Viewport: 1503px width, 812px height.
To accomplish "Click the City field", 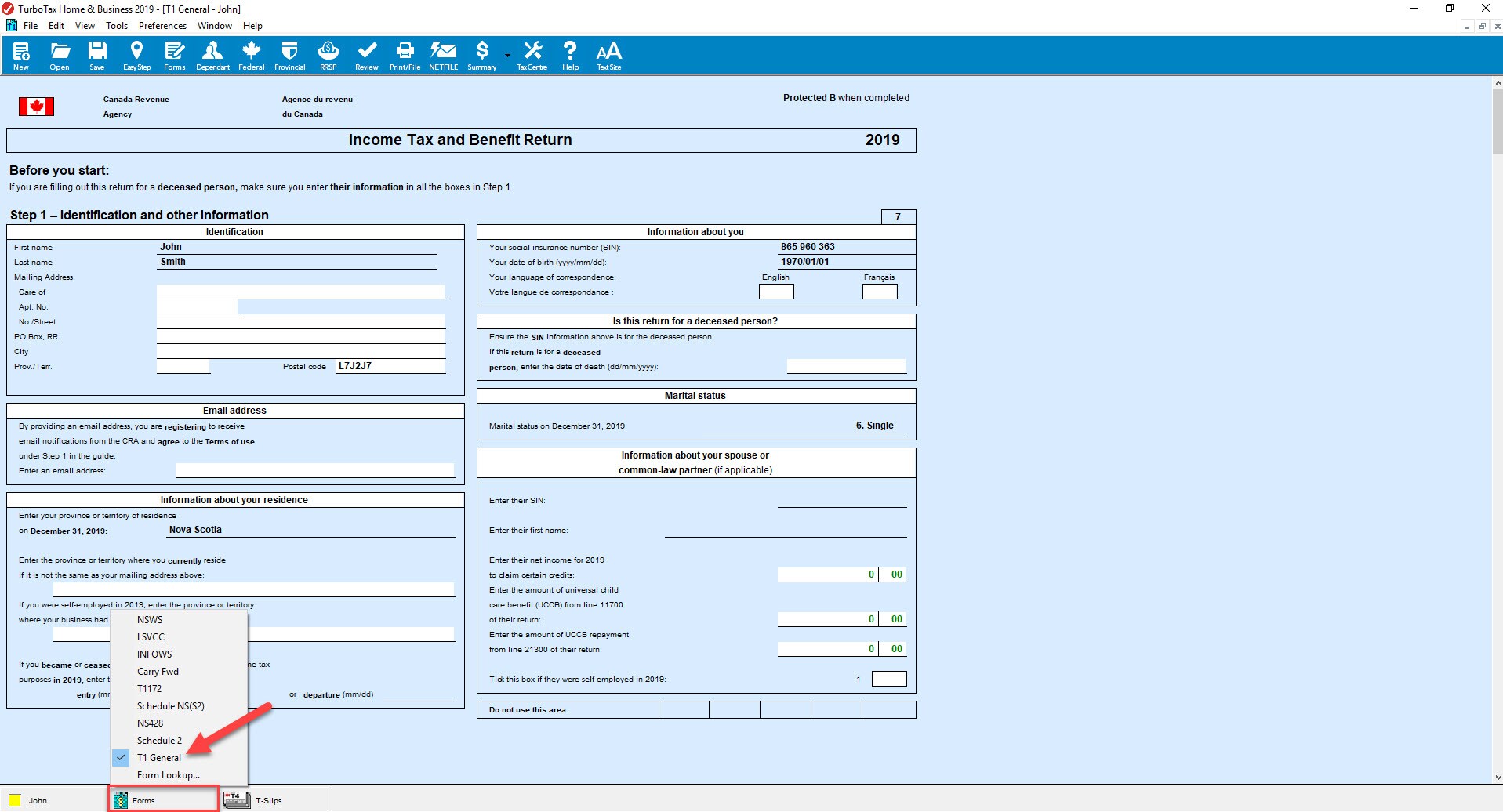I will (300, 351).
